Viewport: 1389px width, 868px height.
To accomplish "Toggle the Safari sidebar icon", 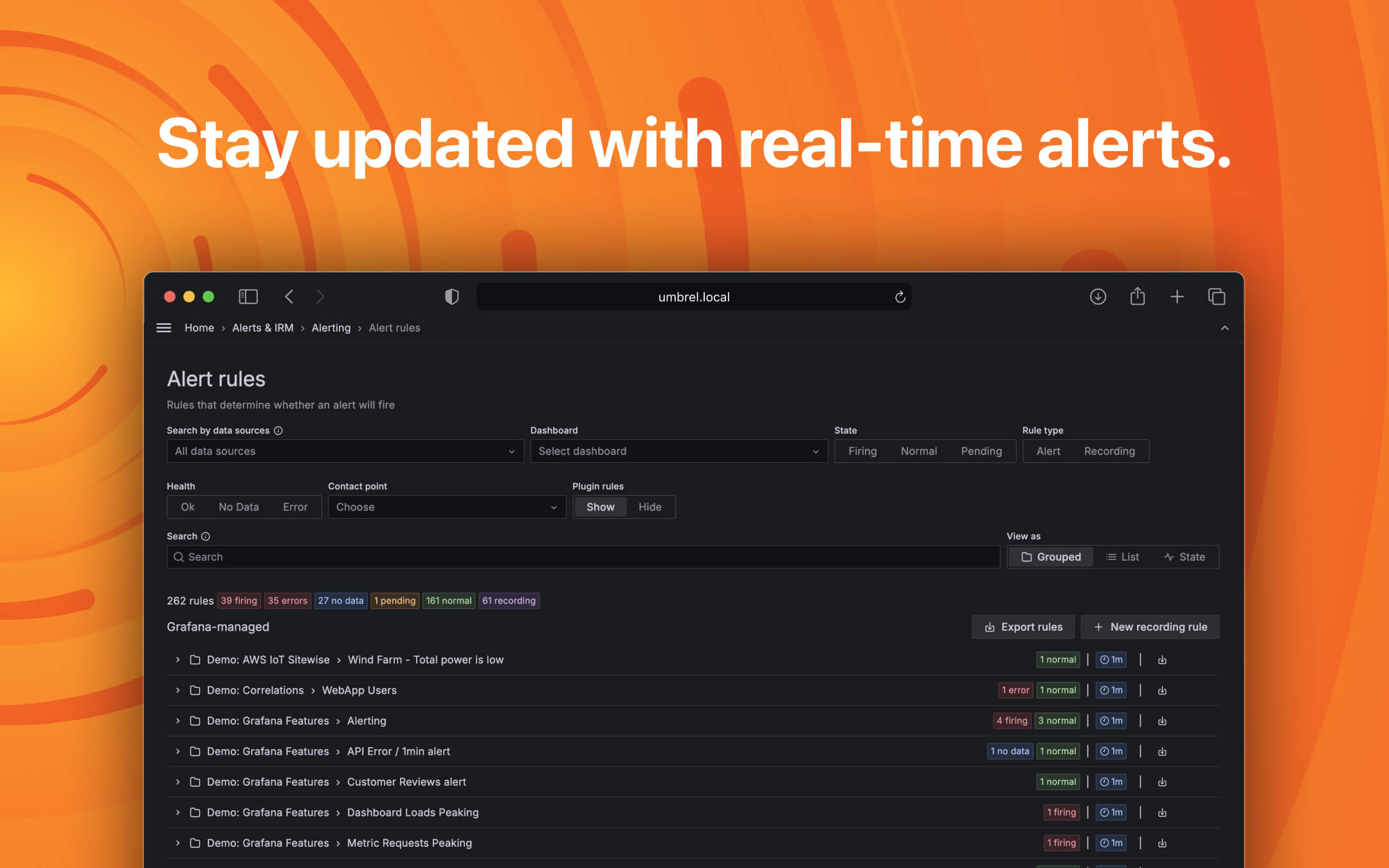I will tap(248, 296).
